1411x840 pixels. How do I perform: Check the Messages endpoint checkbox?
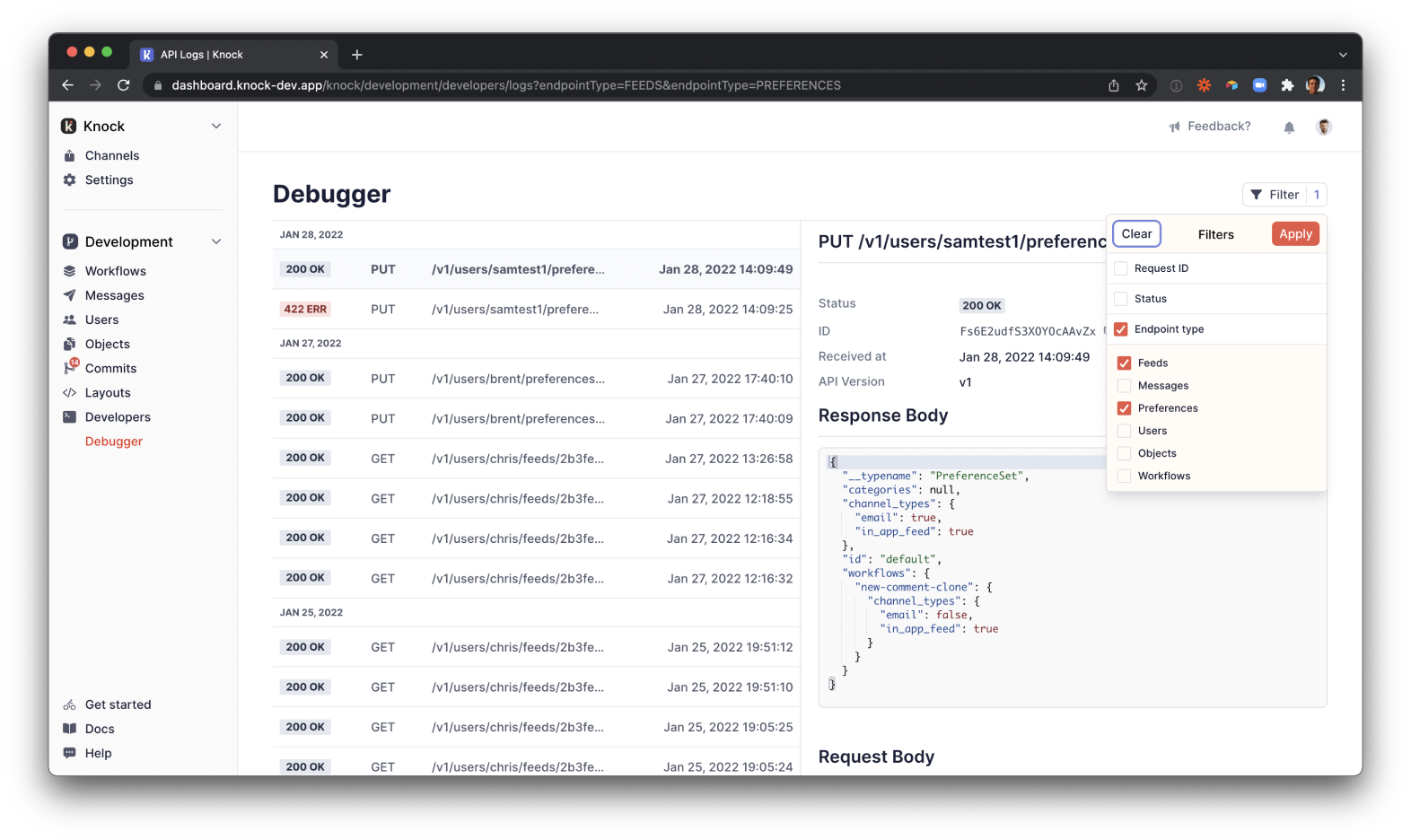click(1124, 386)
